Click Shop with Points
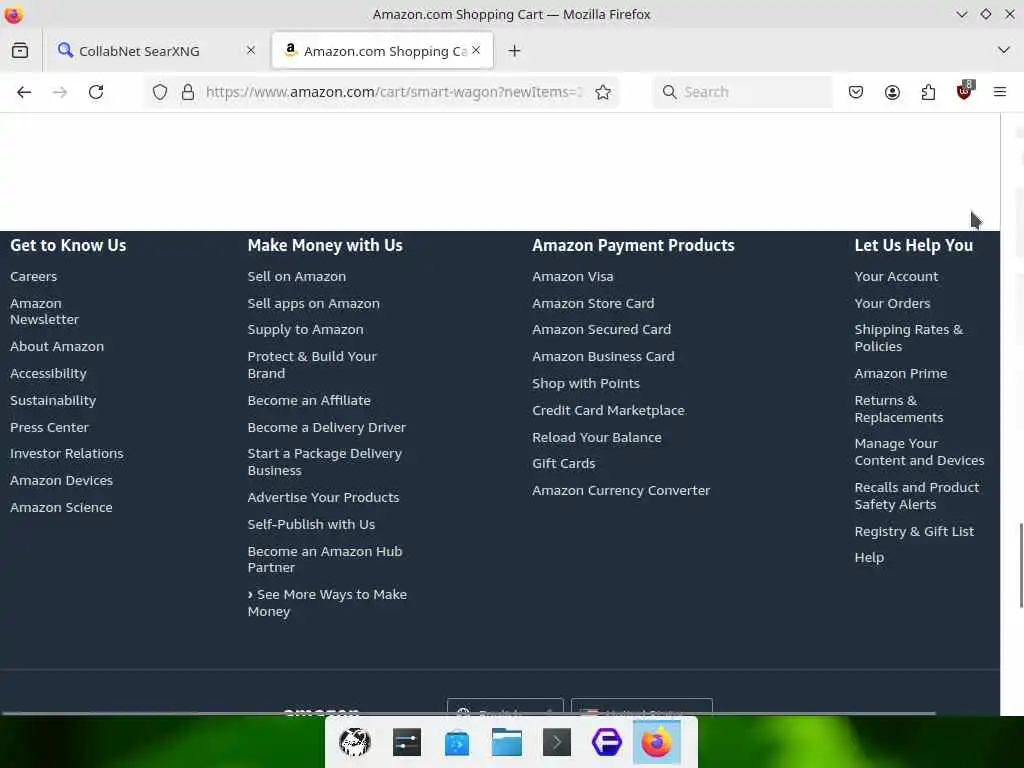The height and width of the screenshot is (768, 1024). click(x=586, y=383)
